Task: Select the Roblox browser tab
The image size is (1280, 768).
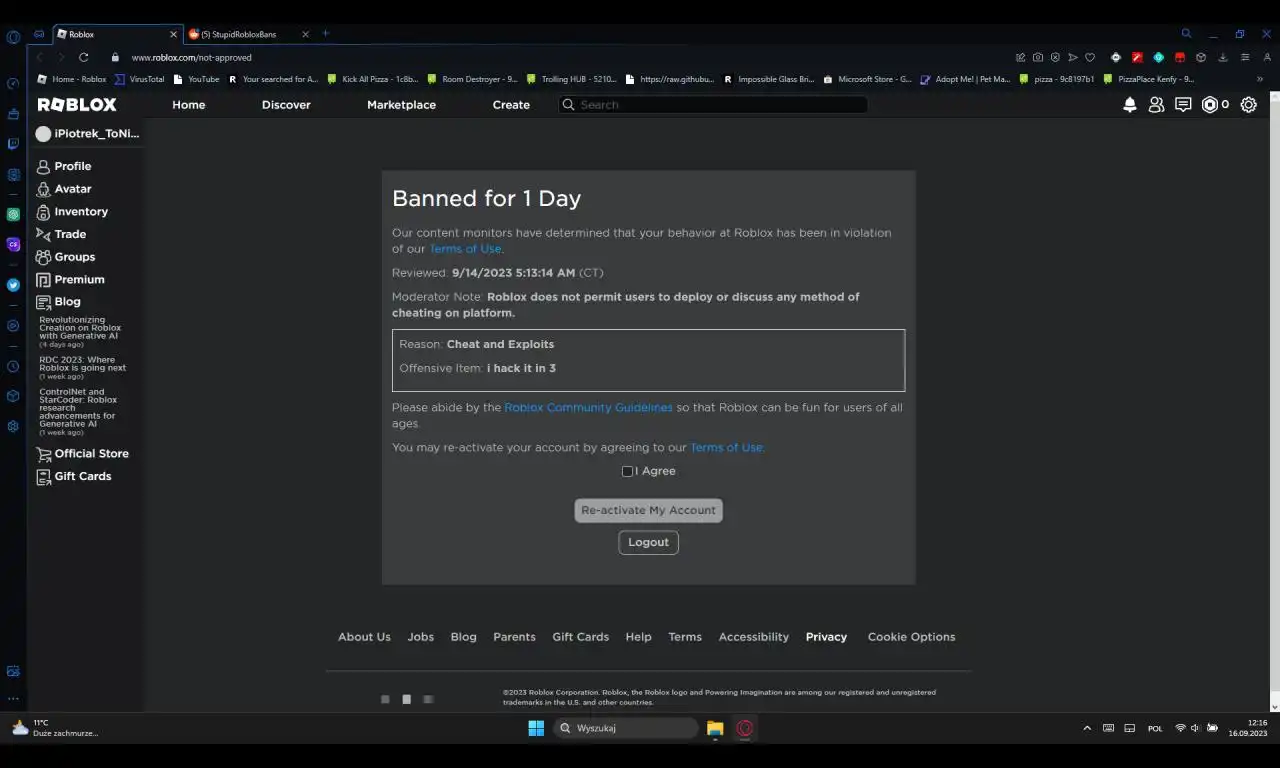Action: (x=116, y=34)
